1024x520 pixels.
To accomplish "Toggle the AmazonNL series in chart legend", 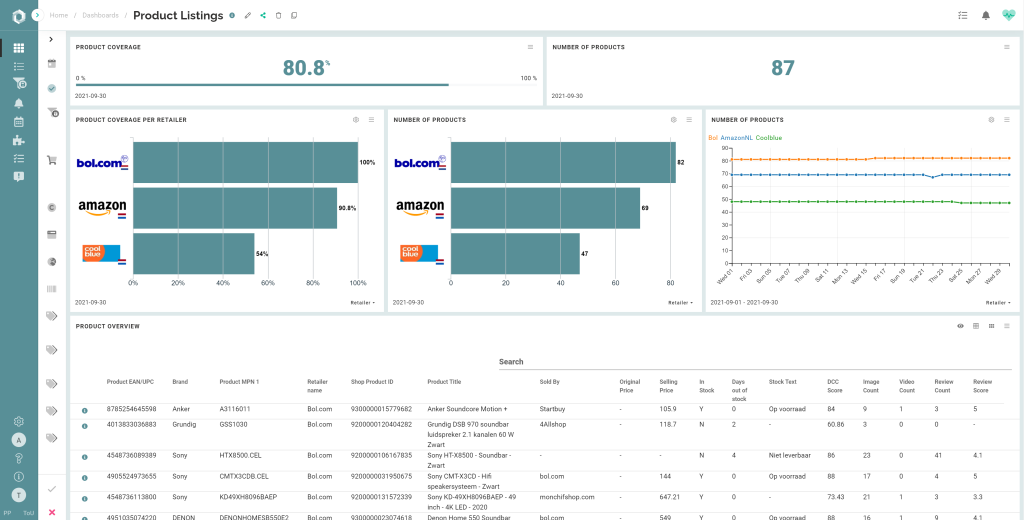I will [736, 138].
